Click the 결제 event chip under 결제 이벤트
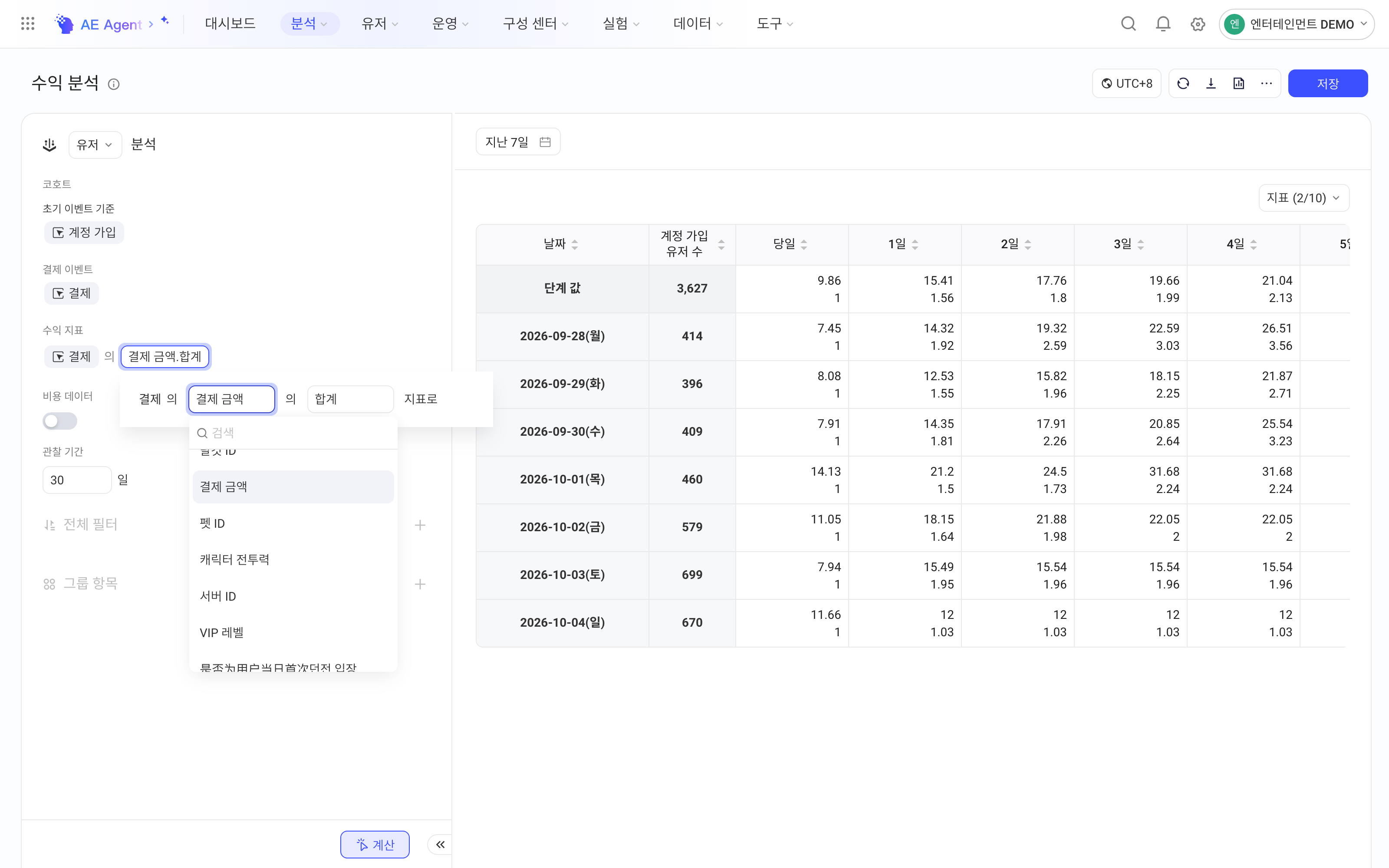Viewport: 1389px width, 868px height. [71, 293]
